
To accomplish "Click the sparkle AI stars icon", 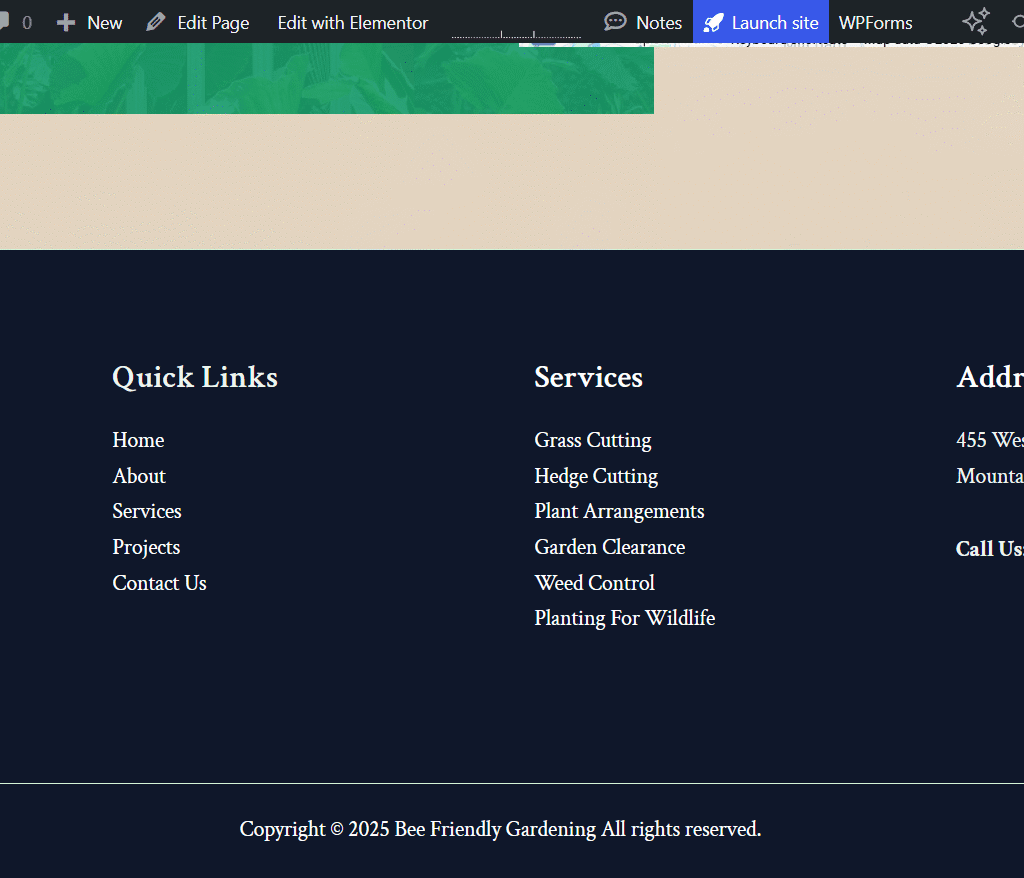I will [x=975, y=21].
